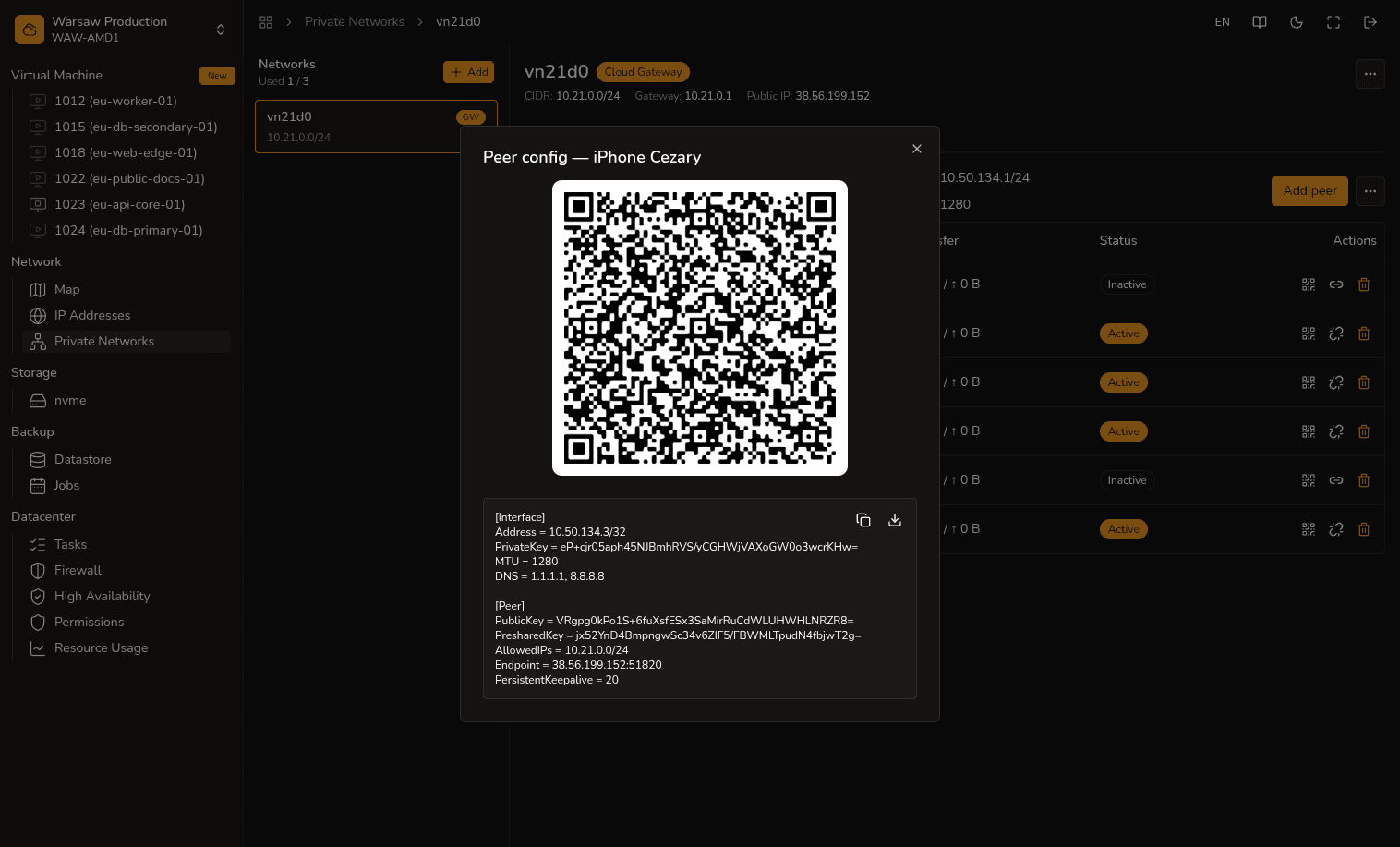
Task: Add a new private network
Action: point(469,72)
